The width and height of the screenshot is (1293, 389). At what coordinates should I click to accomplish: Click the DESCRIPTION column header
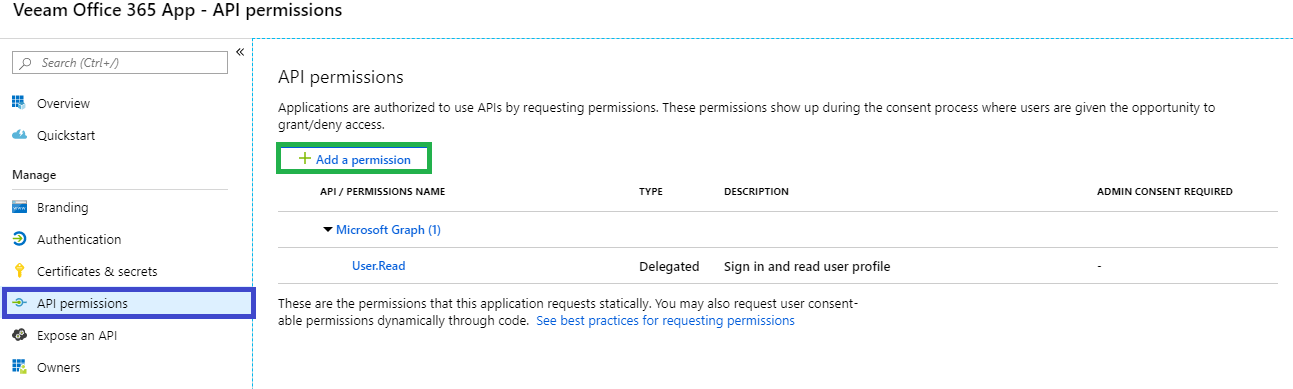(x=756, y=192)
